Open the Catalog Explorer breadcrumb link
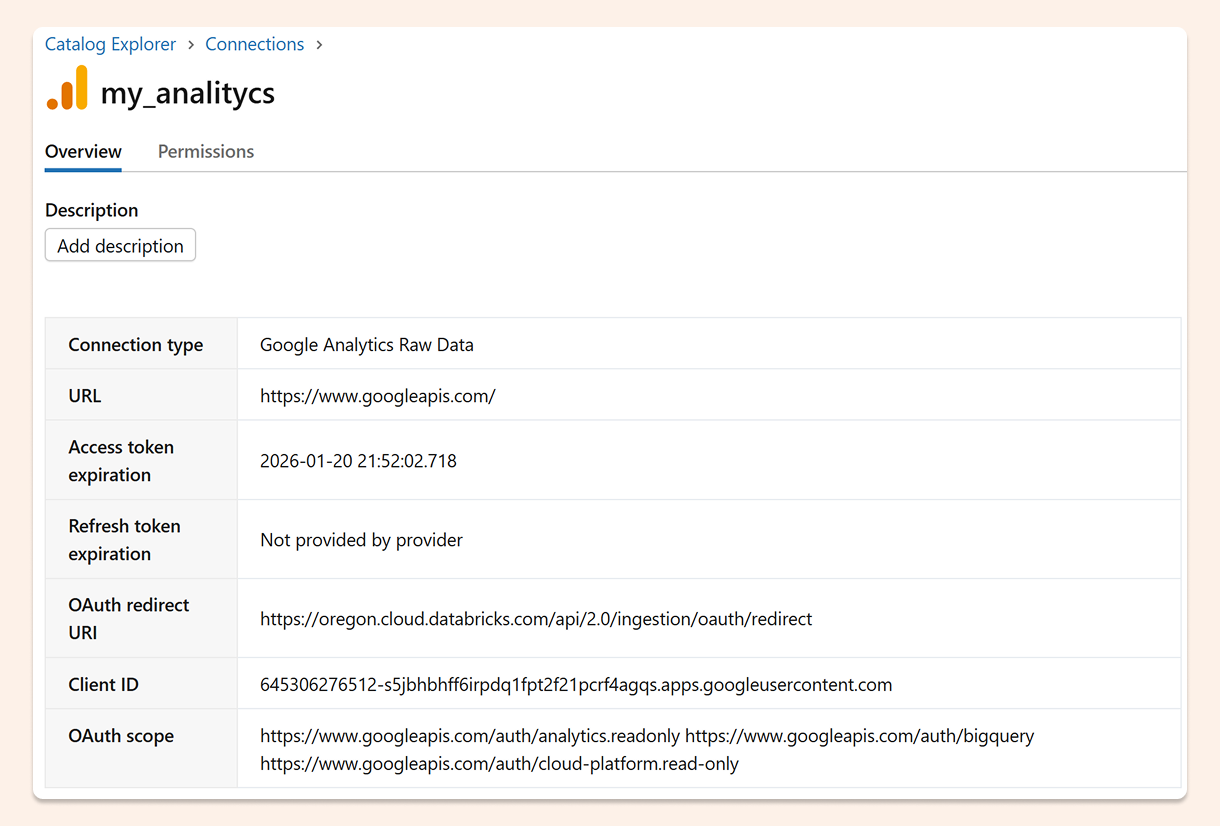Image resolution: width=1220 pixels, height=826 pixels. pyautogui.click(x=110, y=44)
